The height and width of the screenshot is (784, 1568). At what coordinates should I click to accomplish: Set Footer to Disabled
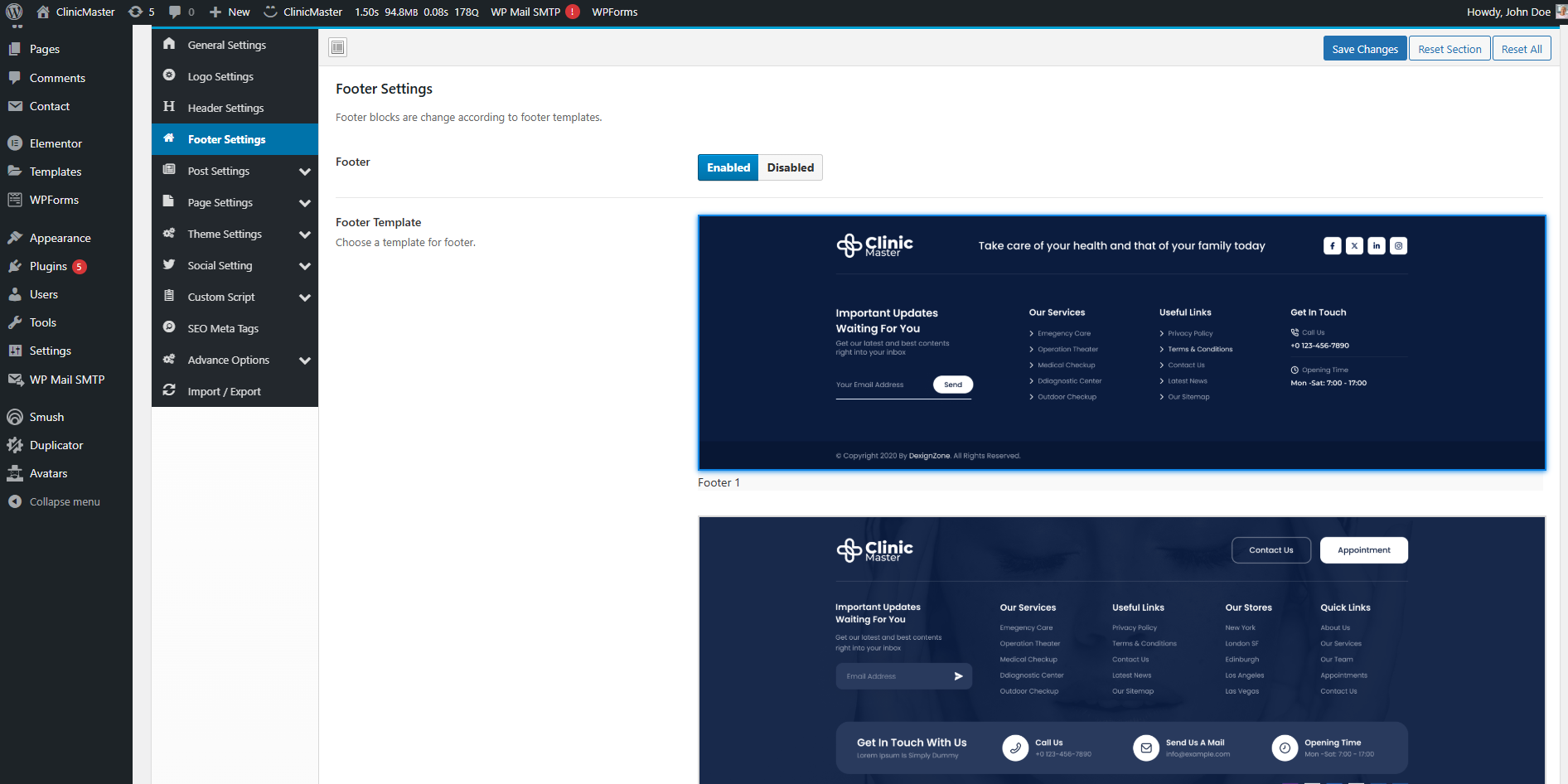(790, 167)
